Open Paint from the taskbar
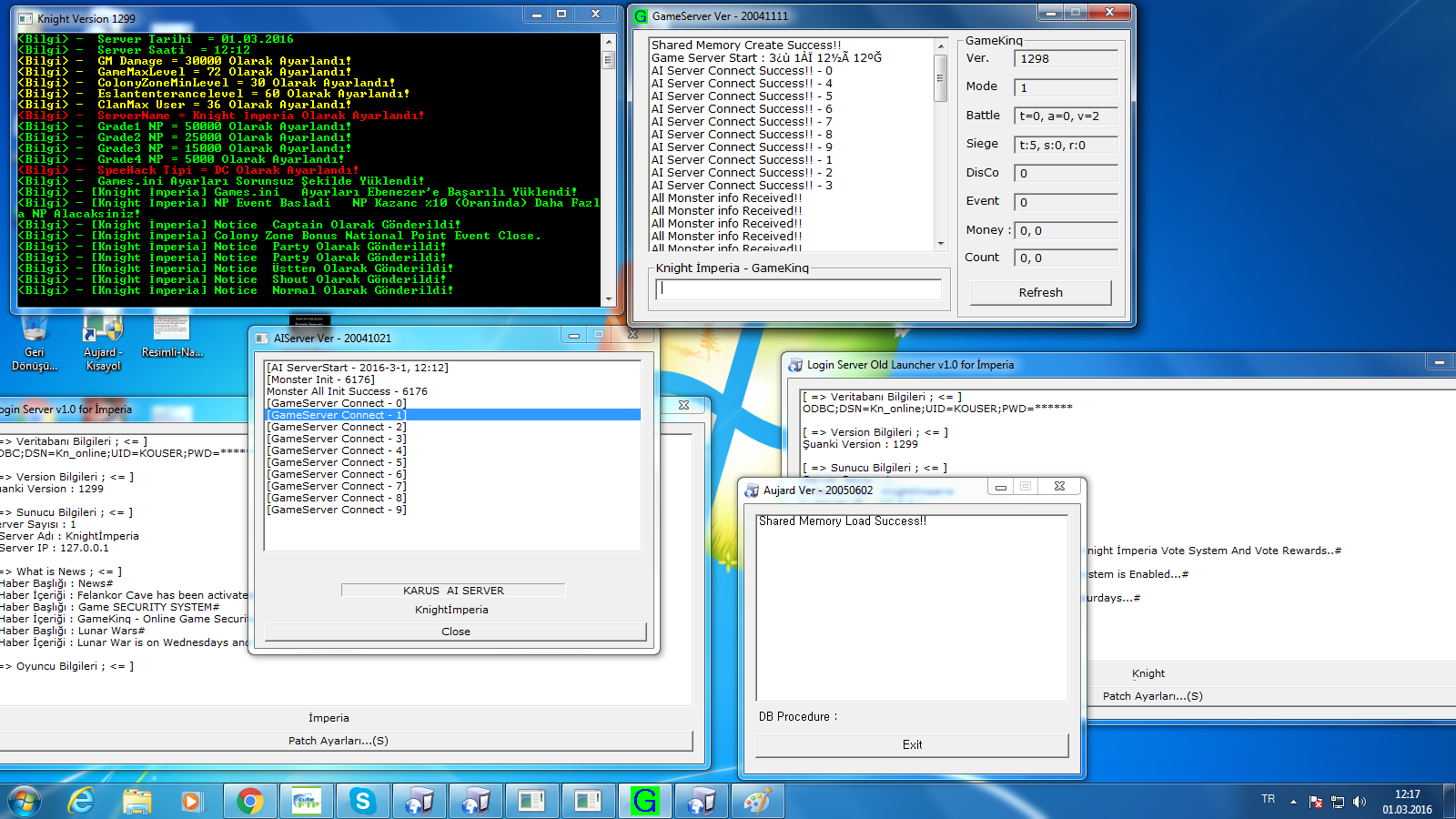The image size is (1456, 819). click(758, 801)
